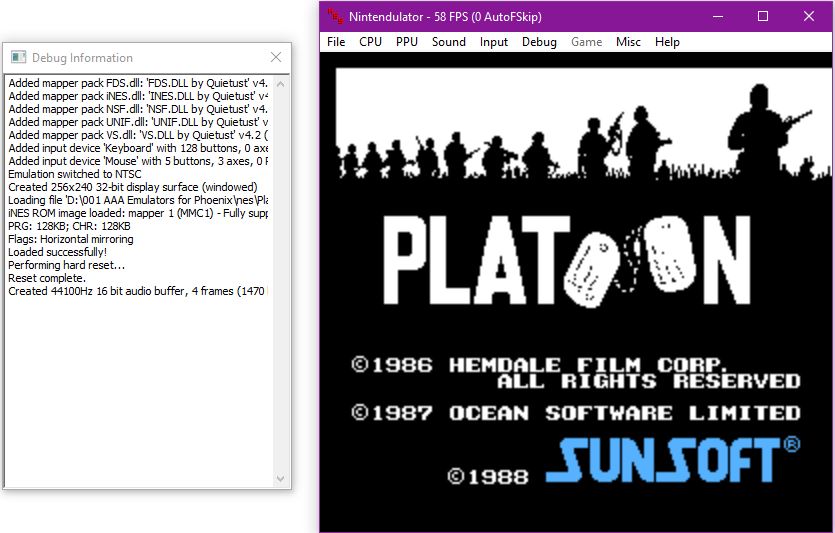Click the debug log scroll up arrow
835x533 pixels.
tap(281, 84)
